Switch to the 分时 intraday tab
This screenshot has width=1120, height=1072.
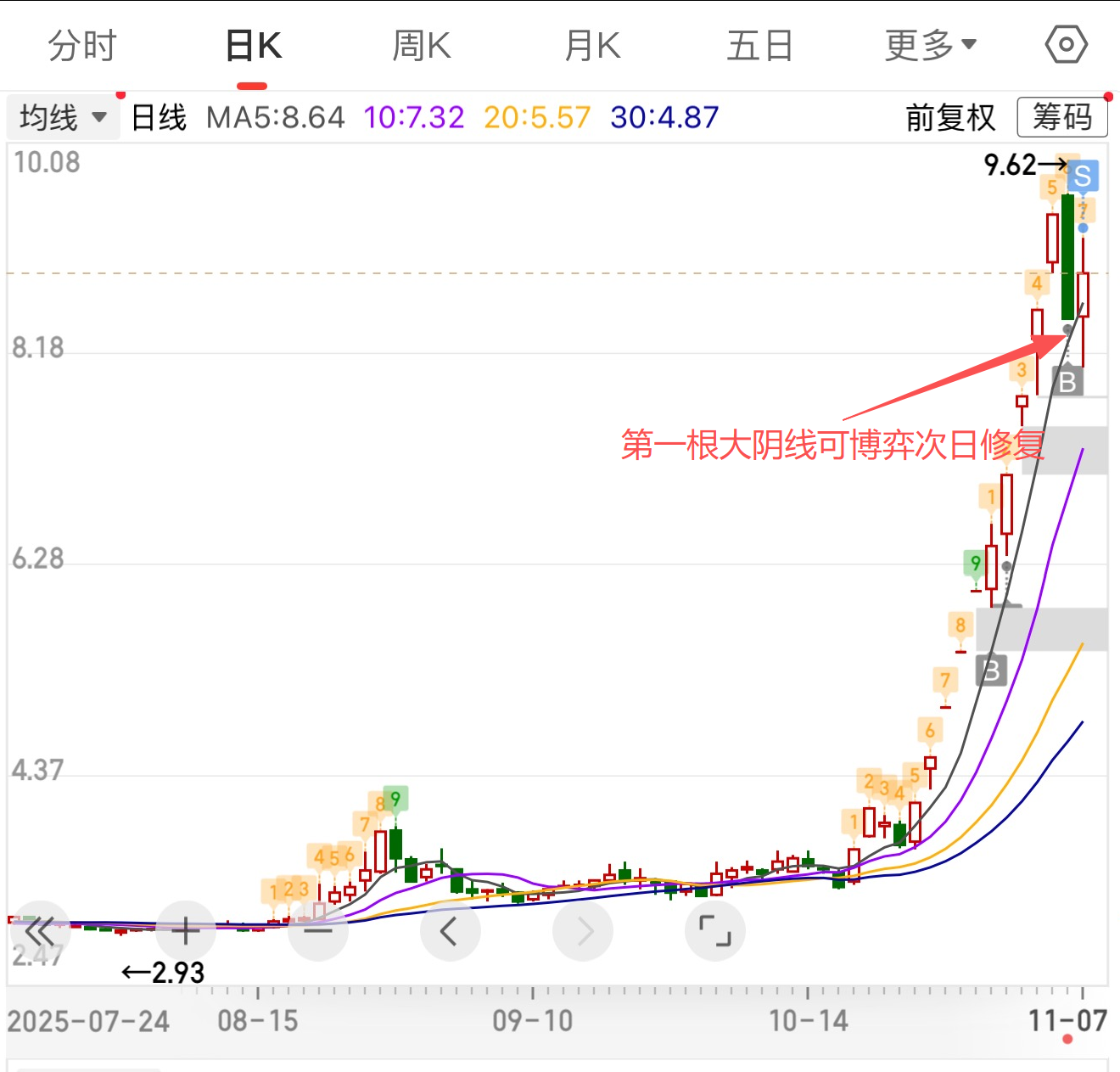tap(81, 45)
